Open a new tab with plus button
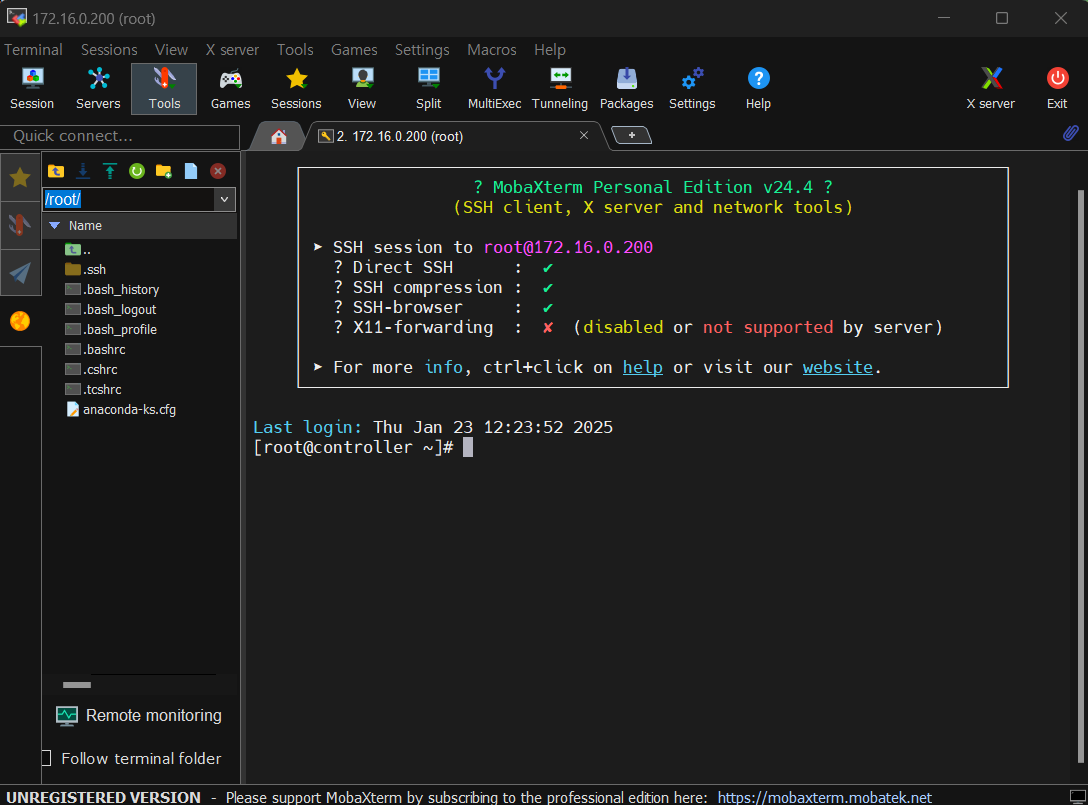The width and height of the screenshot is (1088, 805). coord(631,135)
